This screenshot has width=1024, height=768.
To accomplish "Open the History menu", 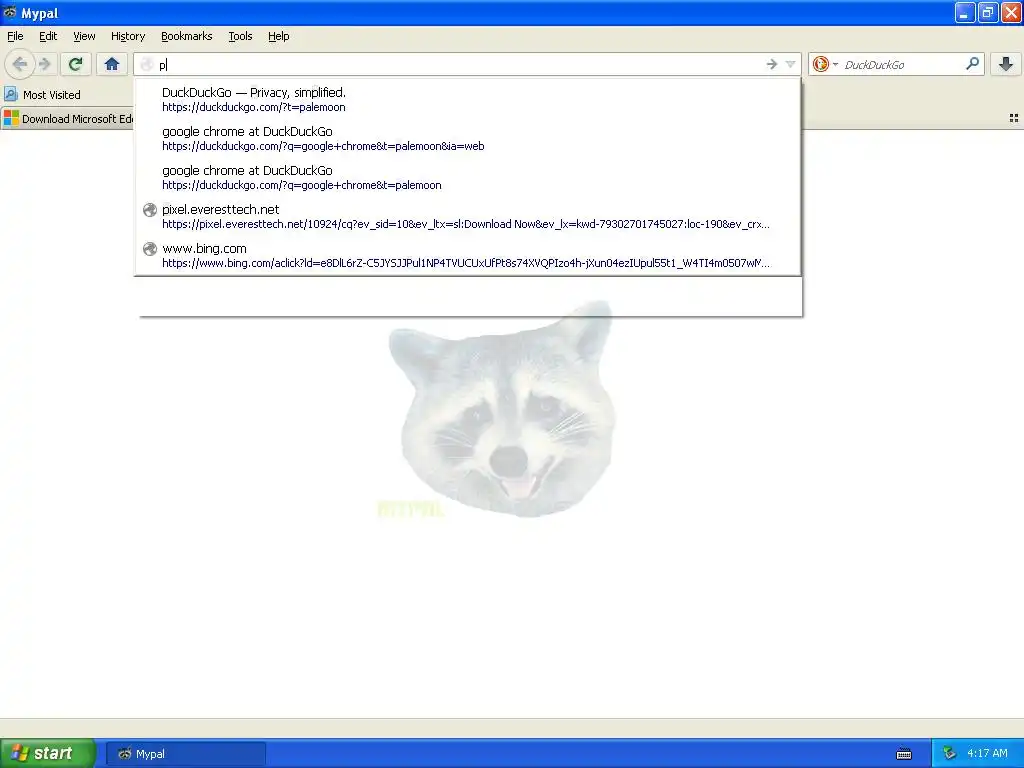I will coord(128,36).
